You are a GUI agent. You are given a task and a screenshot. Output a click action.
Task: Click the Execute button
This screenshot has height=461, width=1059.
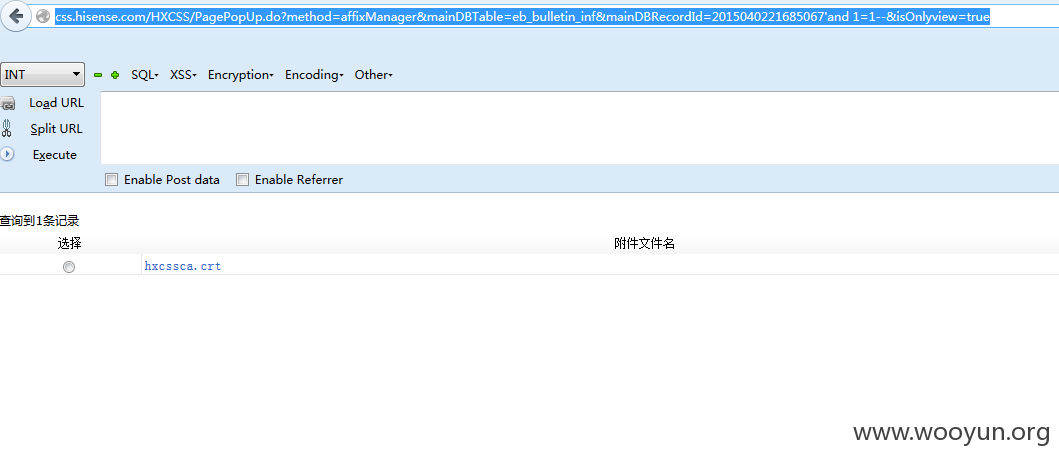[55, 155]
